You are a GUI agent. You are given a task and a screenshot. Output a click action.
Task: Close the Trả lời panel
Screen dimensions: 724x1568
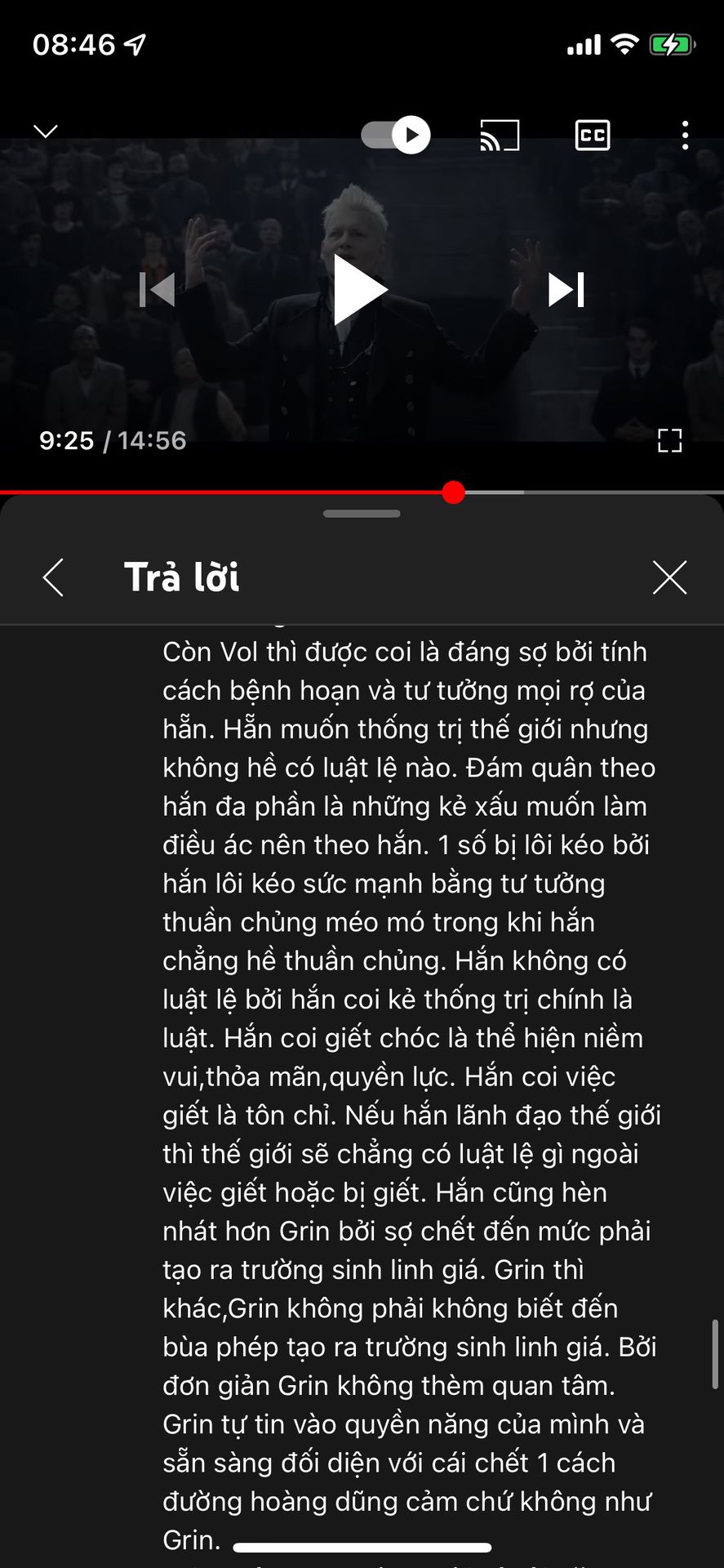670,577
